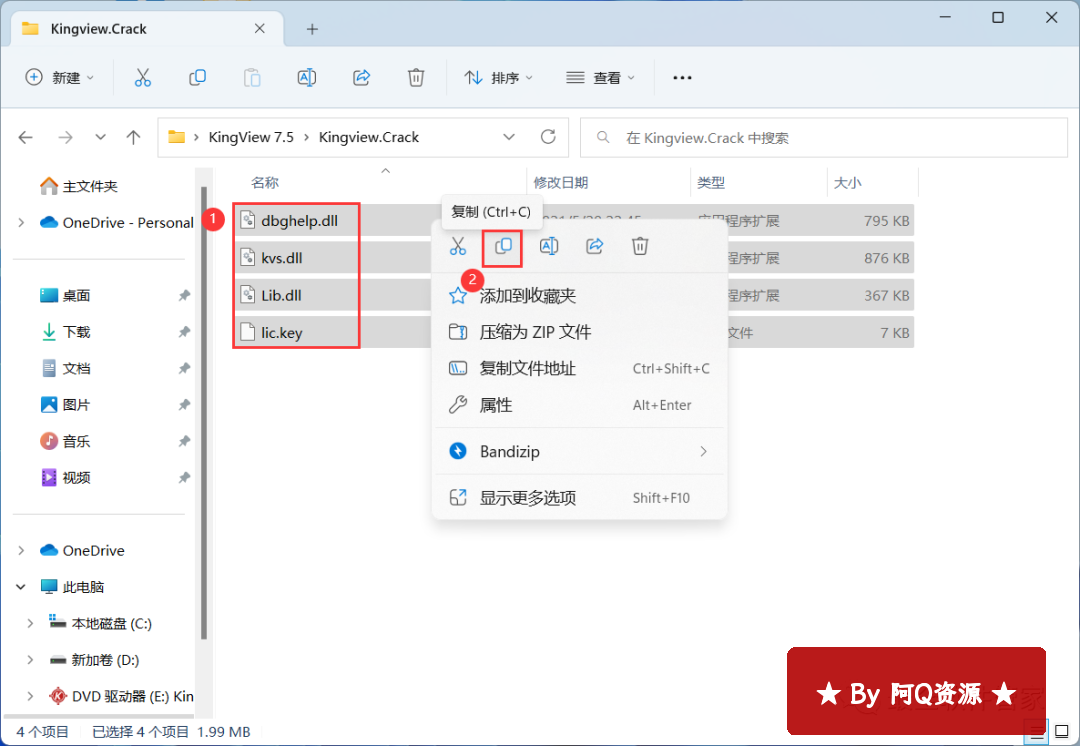
Task: Expand OneDrive - Personal in sidebar
Action: click(x=22, y=223)
